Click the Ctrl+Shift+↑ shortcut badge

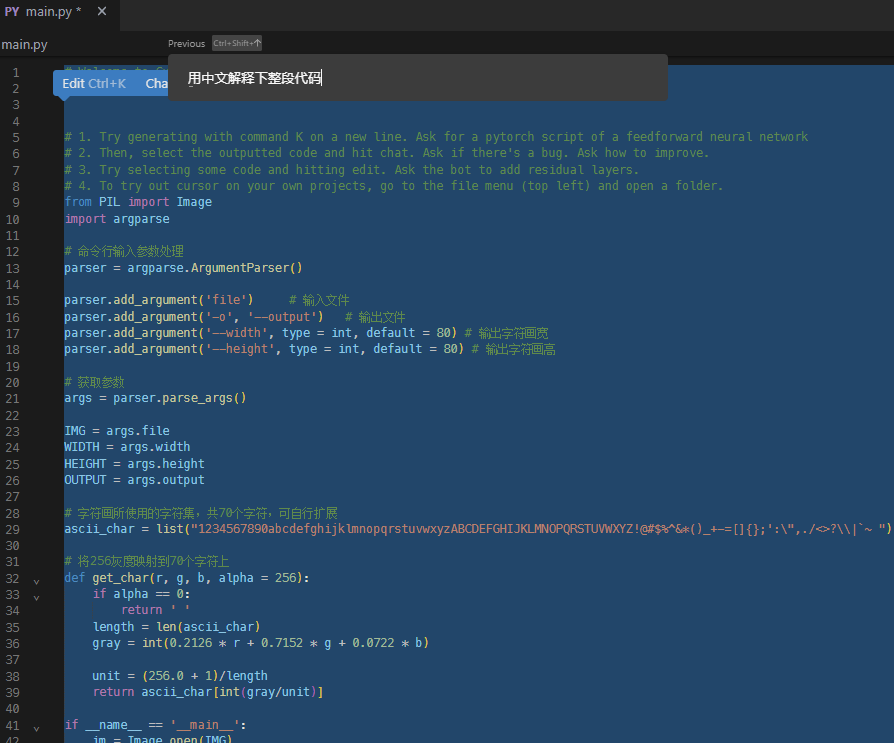pyautogui.click(x=237, y=44)
